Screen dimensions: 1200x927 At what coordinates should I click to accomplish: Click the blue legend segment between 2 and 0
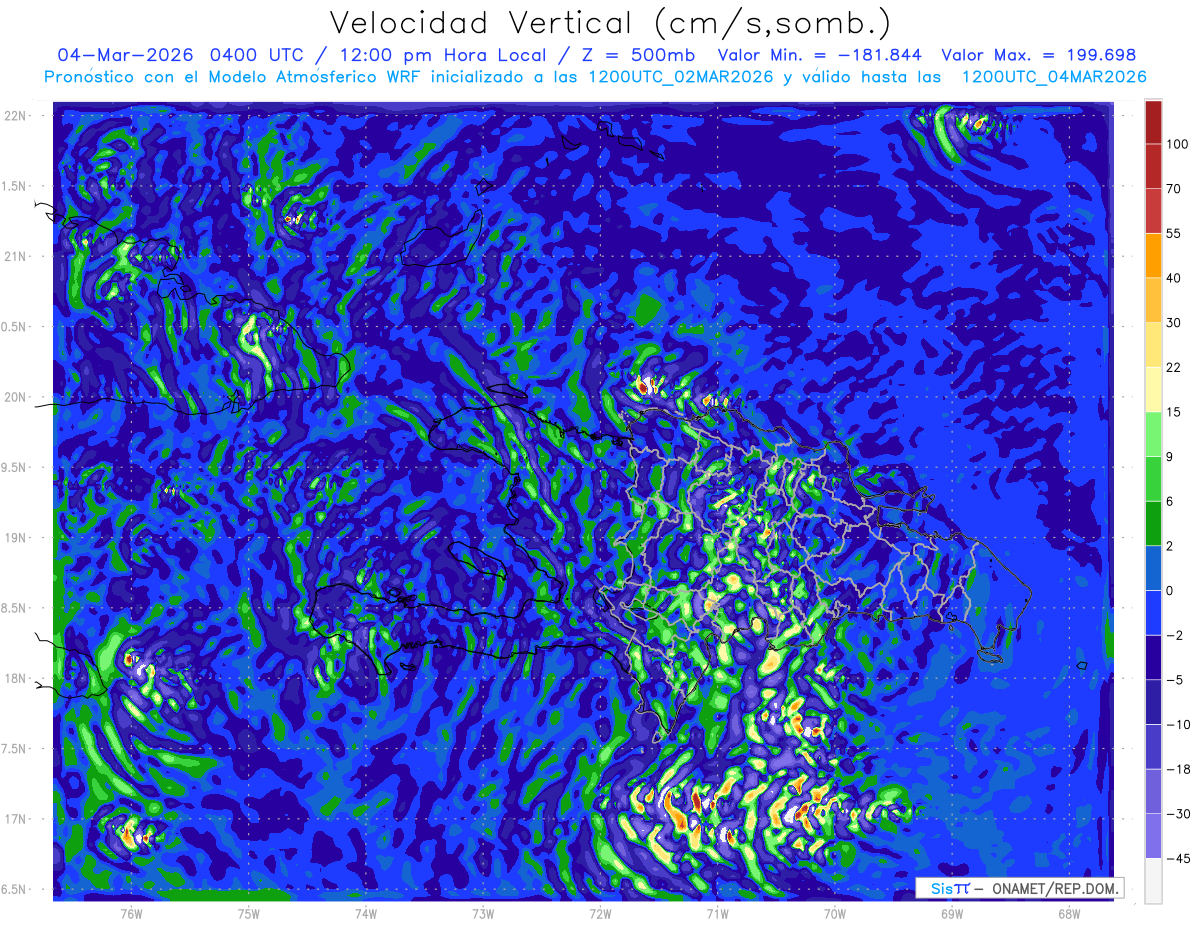[x=1153, y=568]
